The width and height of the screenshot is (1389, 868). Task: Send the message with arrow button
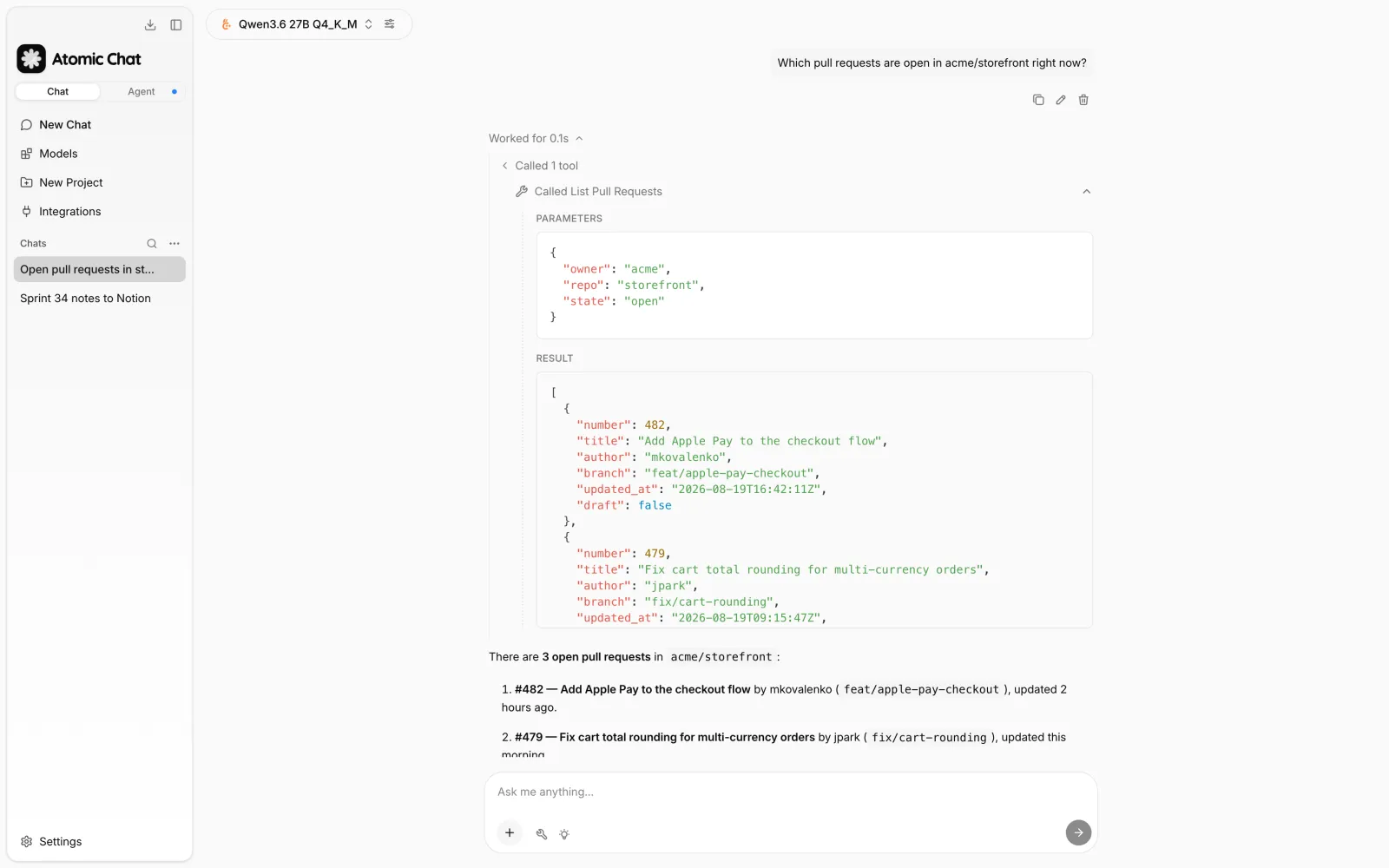point(1078,832)
